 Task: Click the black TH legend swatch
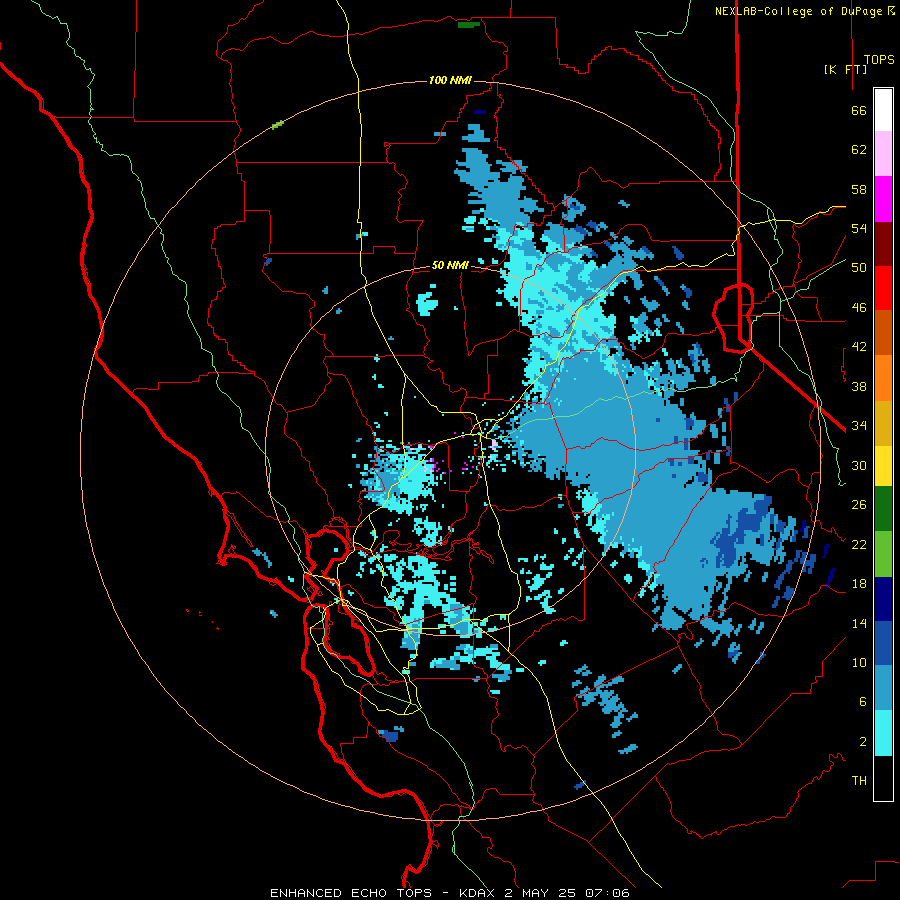pyautogui.click(x=883, y=778)
